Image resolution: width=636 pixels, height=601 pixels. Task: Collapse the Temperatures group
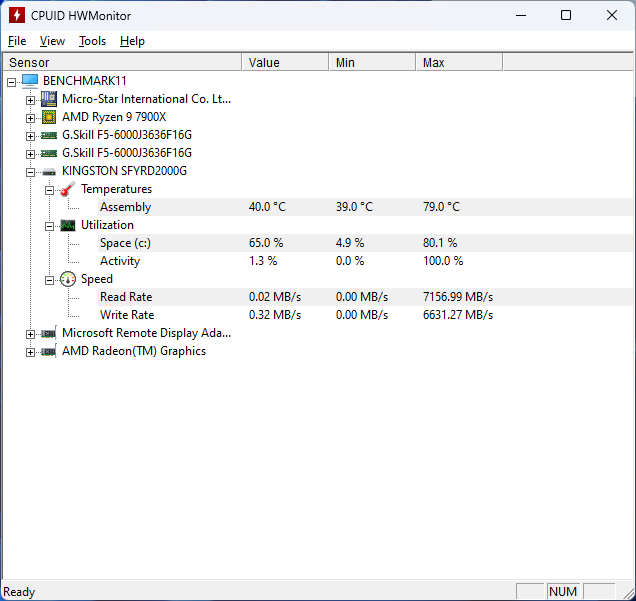coord(49,190)
